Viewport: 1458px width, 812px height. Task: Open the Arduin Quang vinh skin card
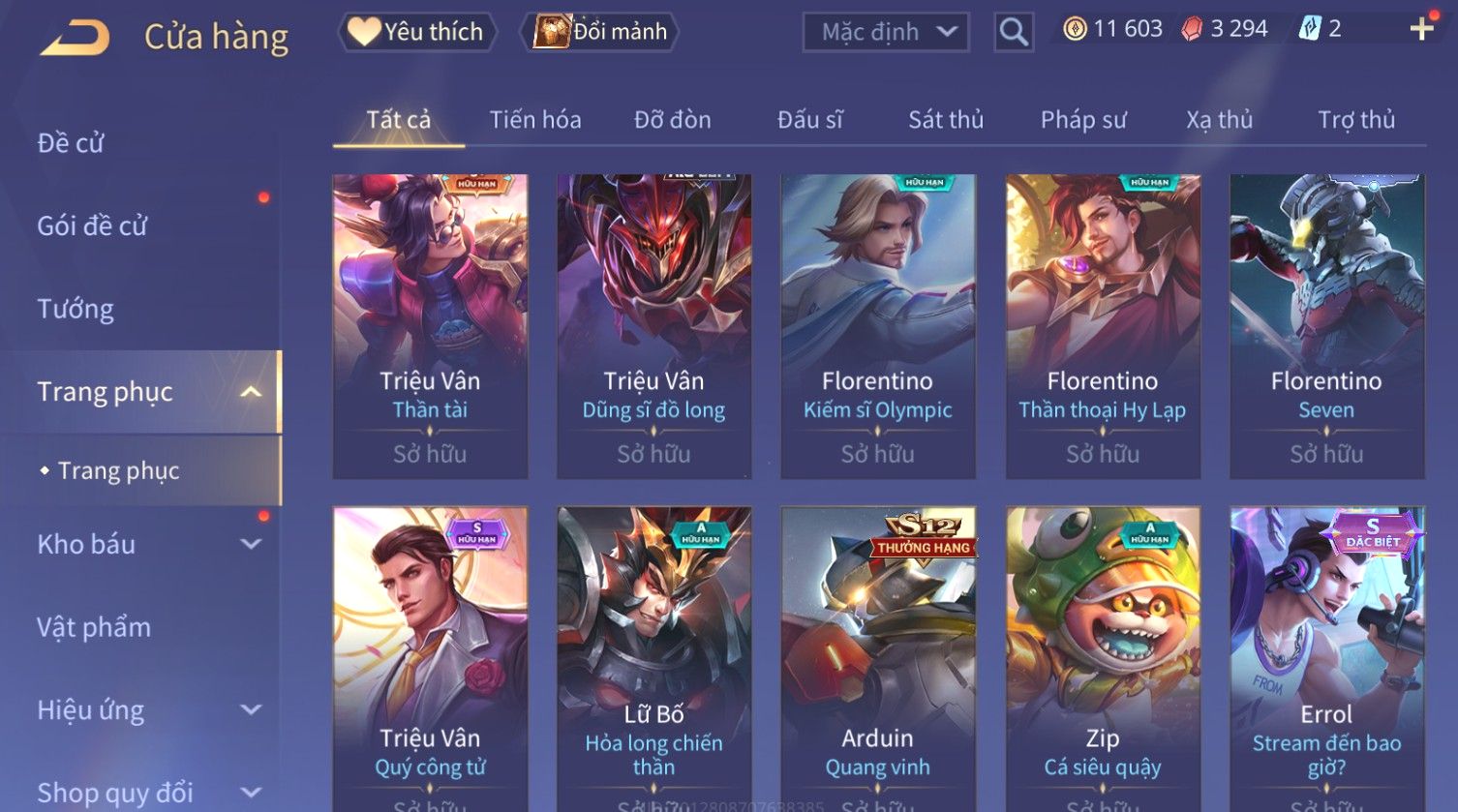[x=878, y=658]
